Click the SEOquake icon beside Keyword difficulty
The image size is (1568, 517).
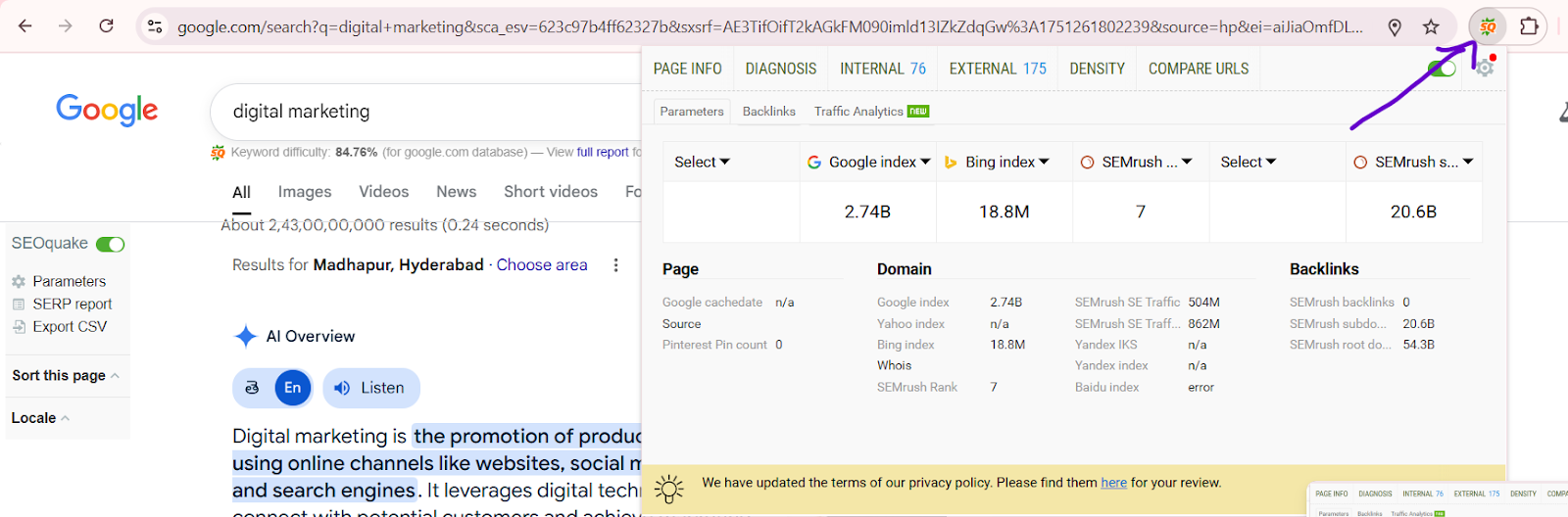(x=218, y=152)
